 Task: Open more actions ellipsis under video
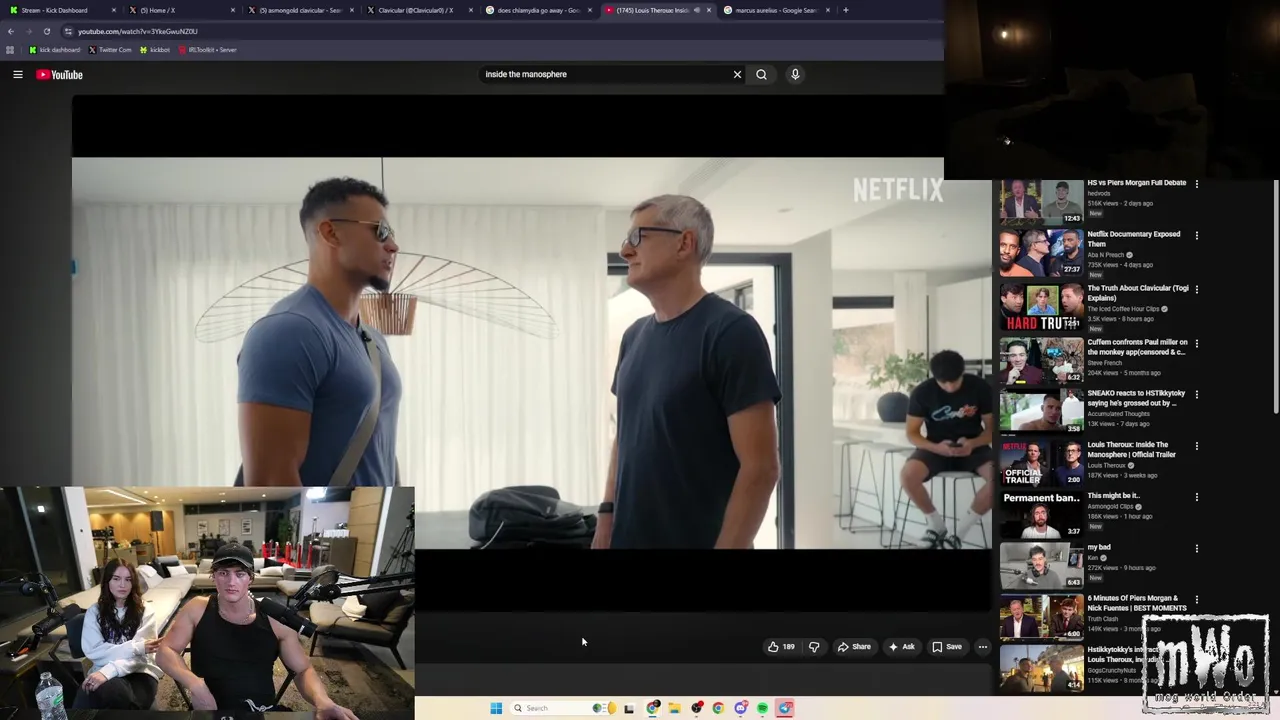coord(982,647)
